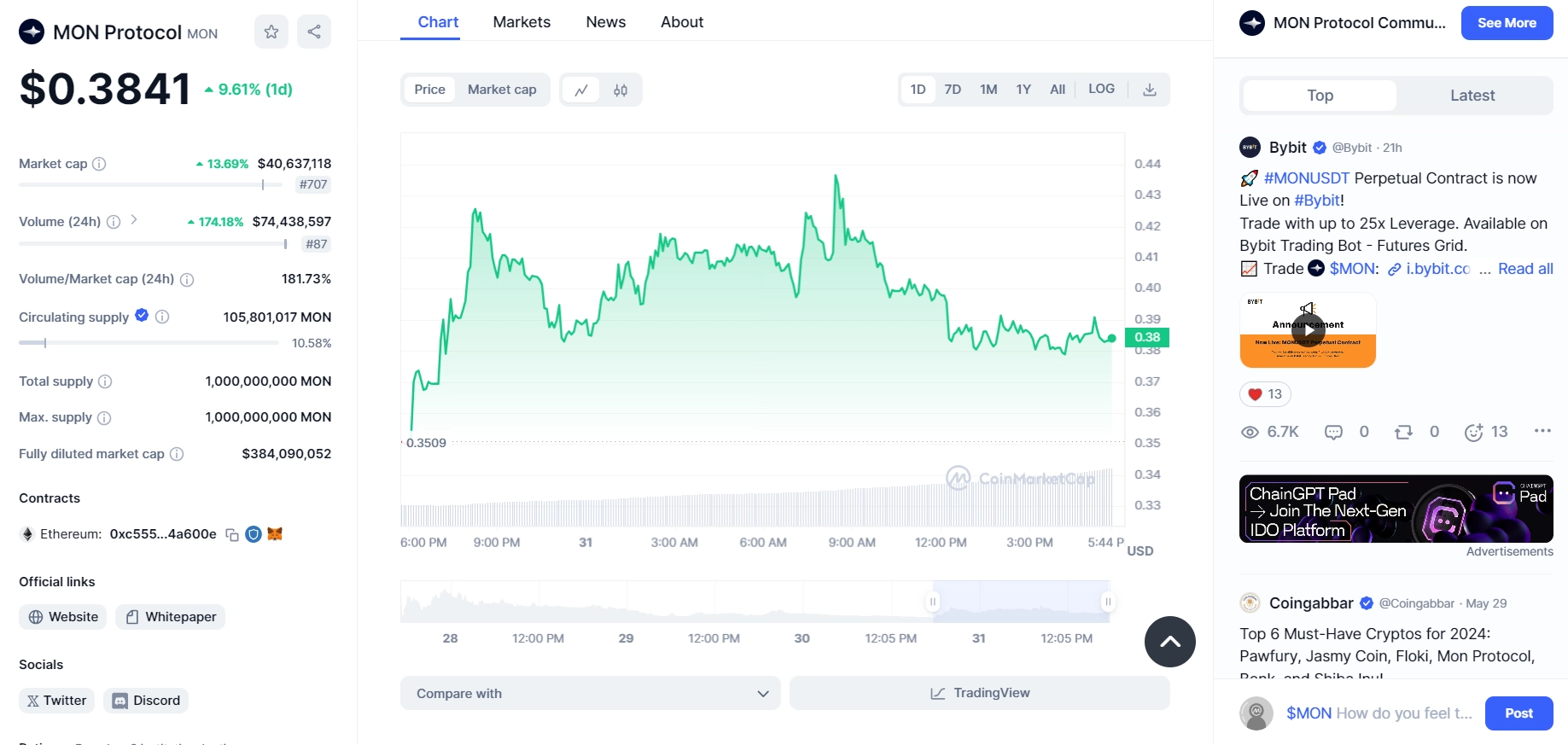Image resolution: width=1568 pixels, height=745 pixels.
Task: Switch to the candlestick chart icon
Action: tap(621, 90)
